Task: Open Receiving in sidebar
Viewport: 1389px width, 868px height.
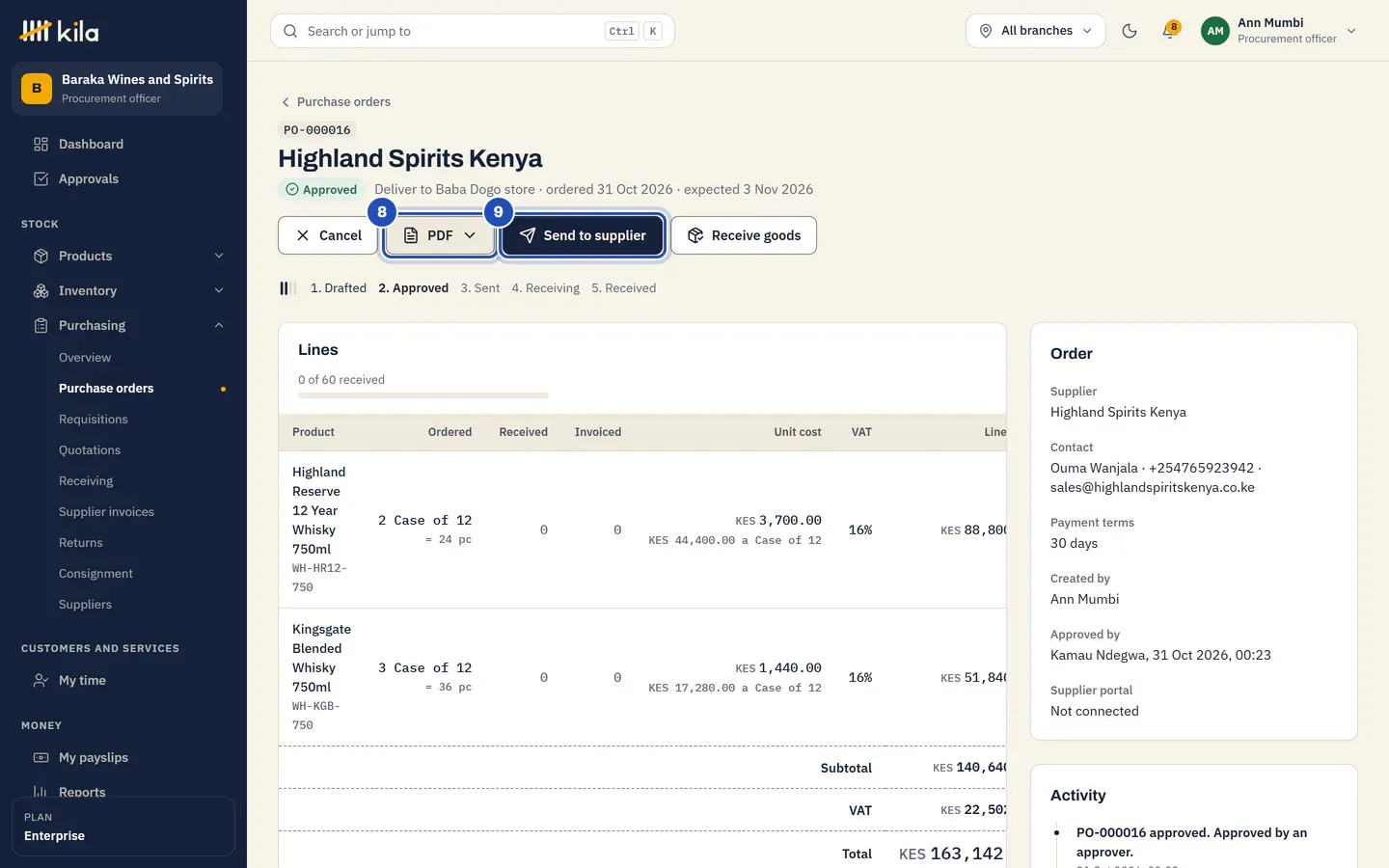Action: (x=86, y=481)
